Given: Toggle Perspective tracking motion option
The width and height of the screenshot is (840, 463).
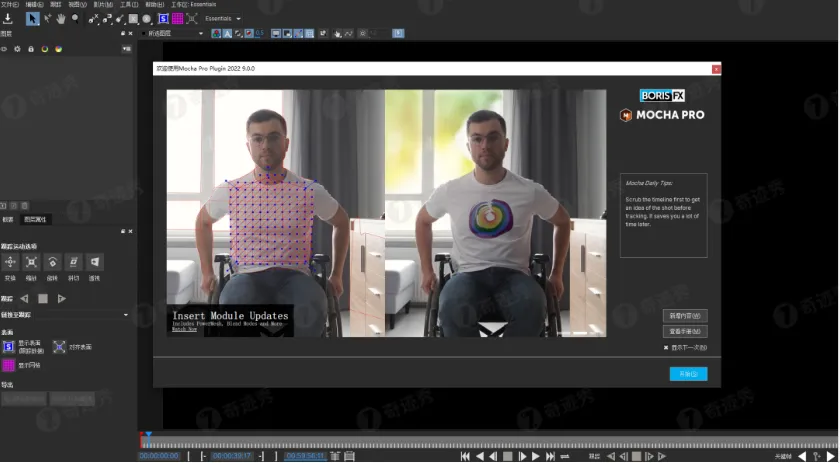Looking at the screenshot, I should click(95, 262).
